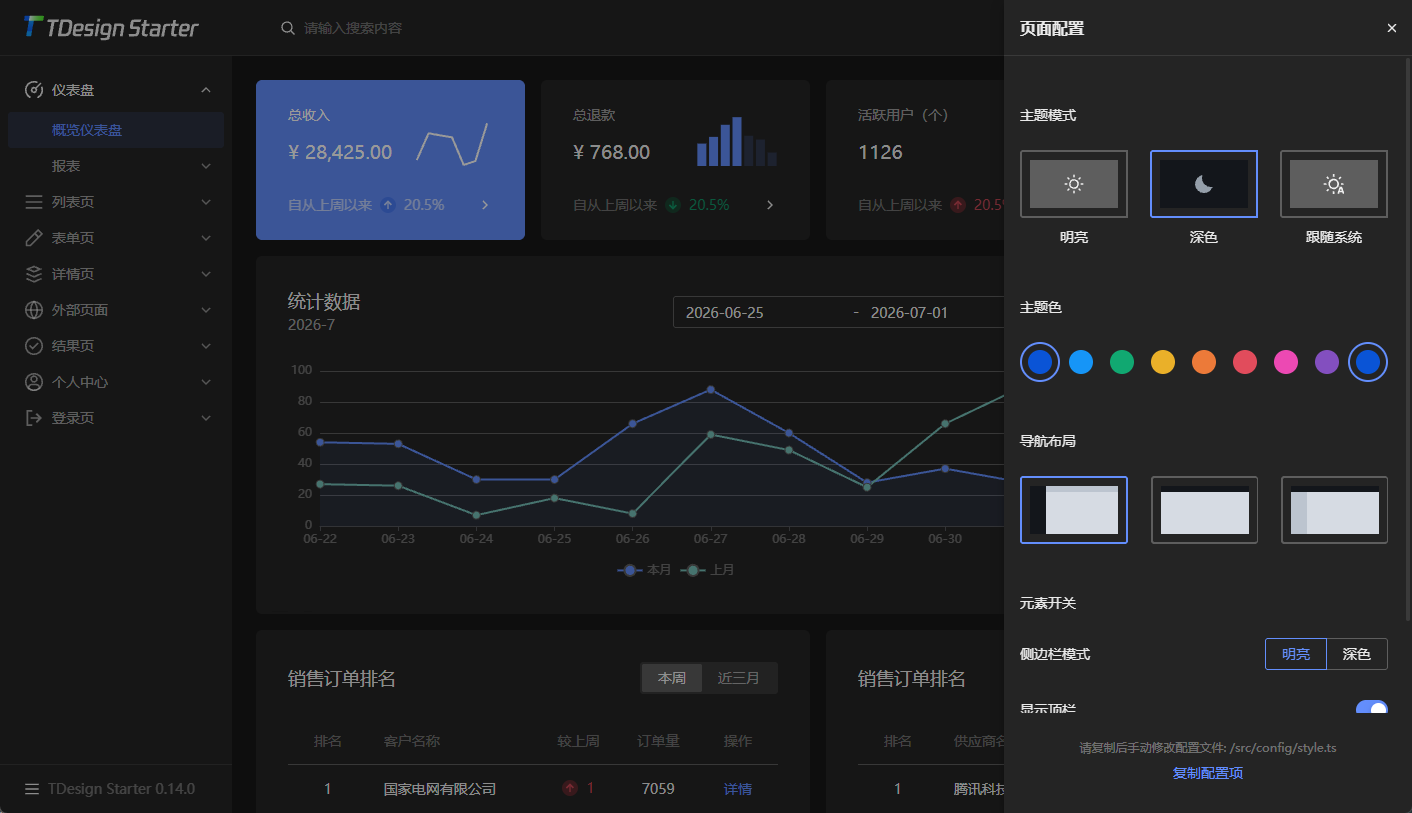Click the right arrow on 总退款 card
1412x813 pixels.
point(770,205)
